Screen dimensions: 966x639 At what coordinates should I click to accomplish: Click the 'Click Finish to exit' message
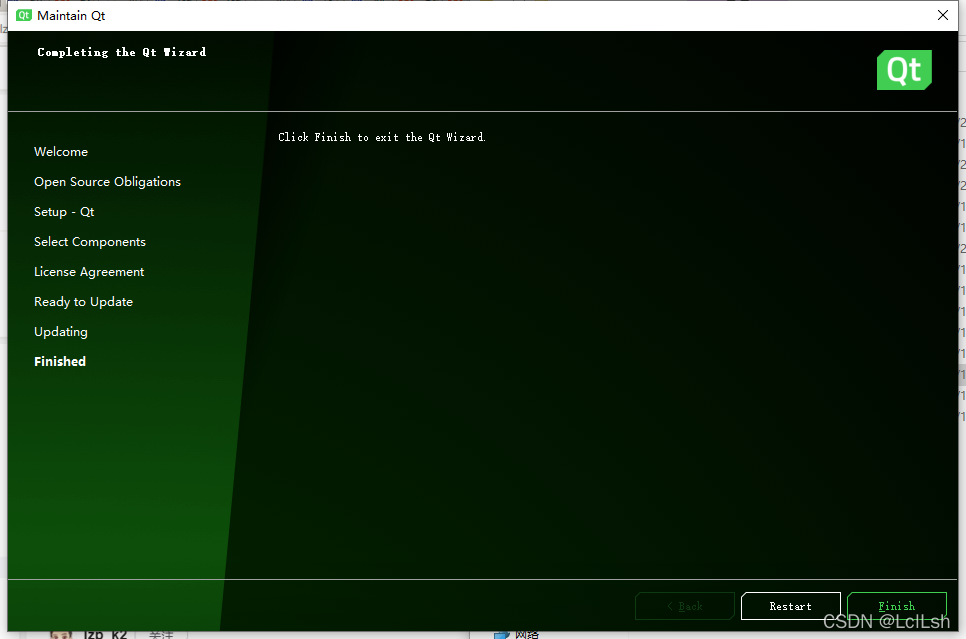[x=382, y=137]
